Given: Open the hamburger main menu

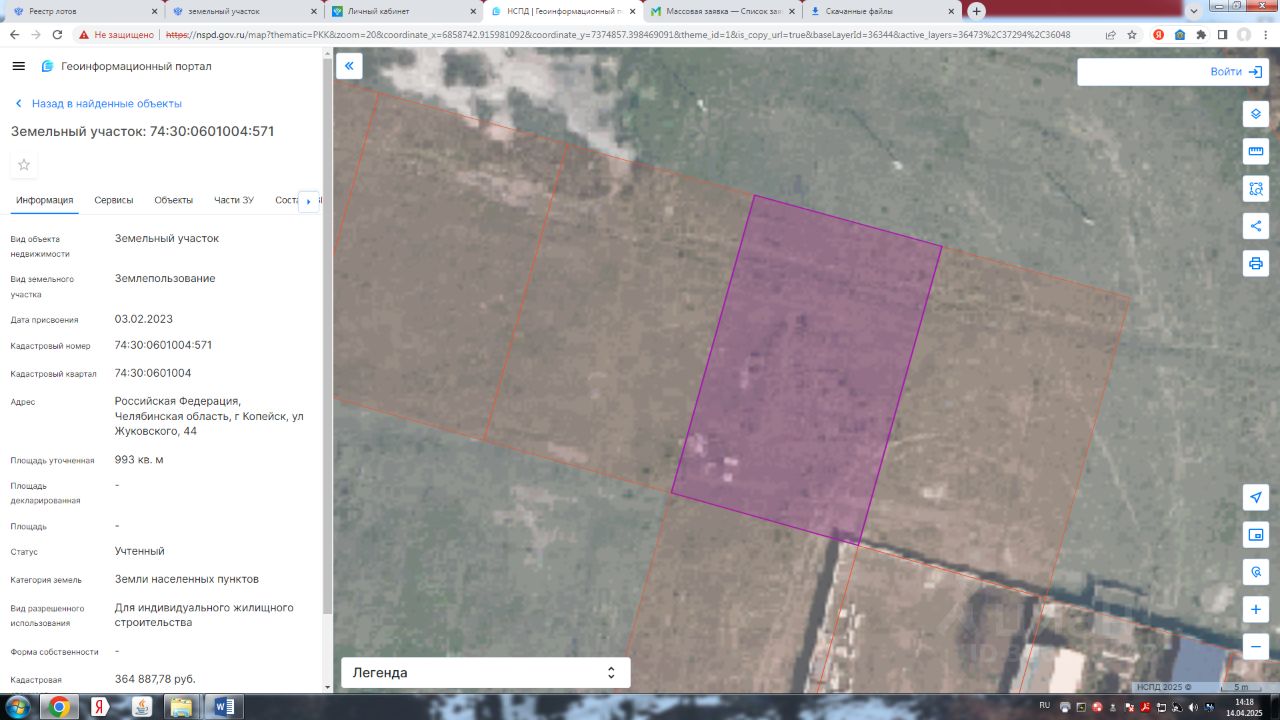Looking at the screenshot, I should coord(18,66).
